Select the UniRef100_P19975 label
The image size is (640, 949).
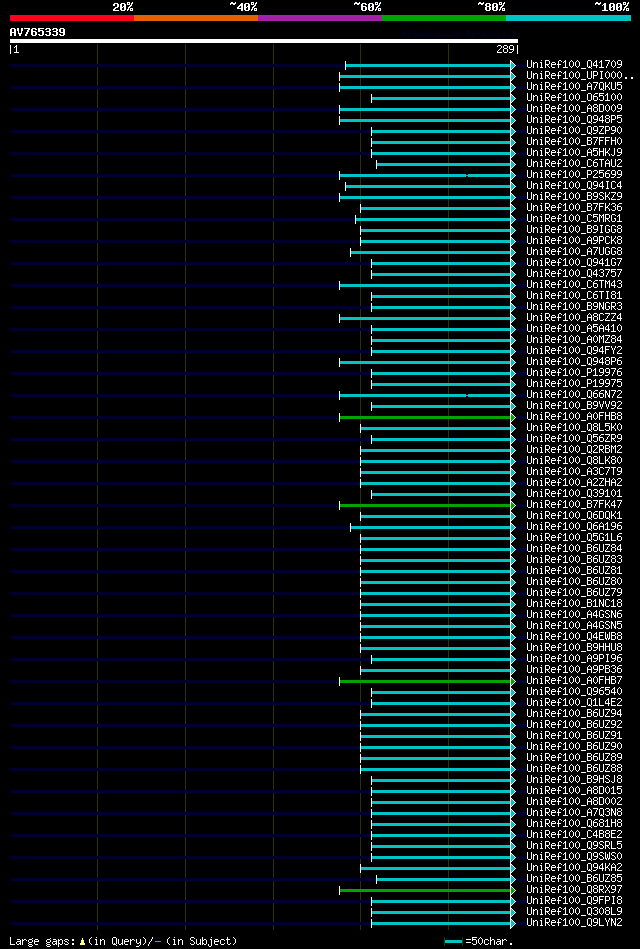tap(574, 384)
